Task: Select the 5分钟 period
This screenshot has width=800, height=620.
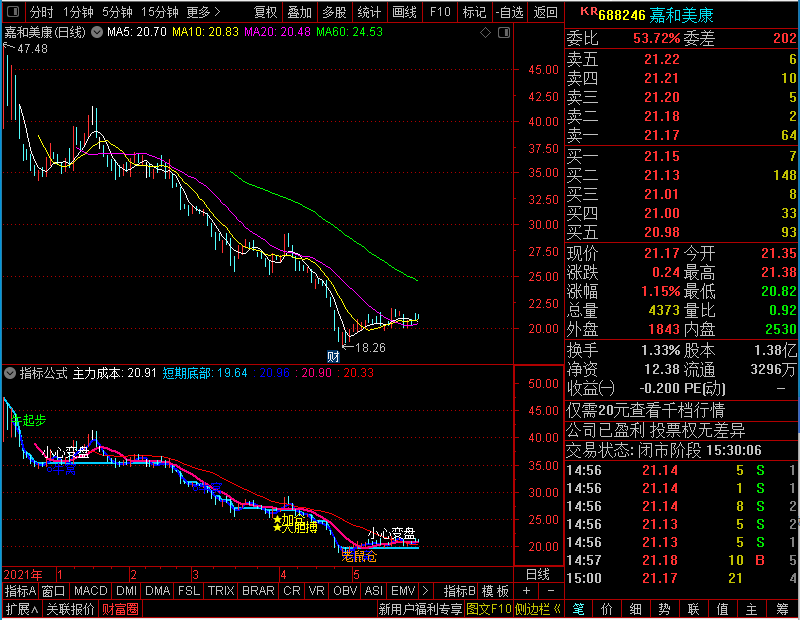Action: (117, 12)
